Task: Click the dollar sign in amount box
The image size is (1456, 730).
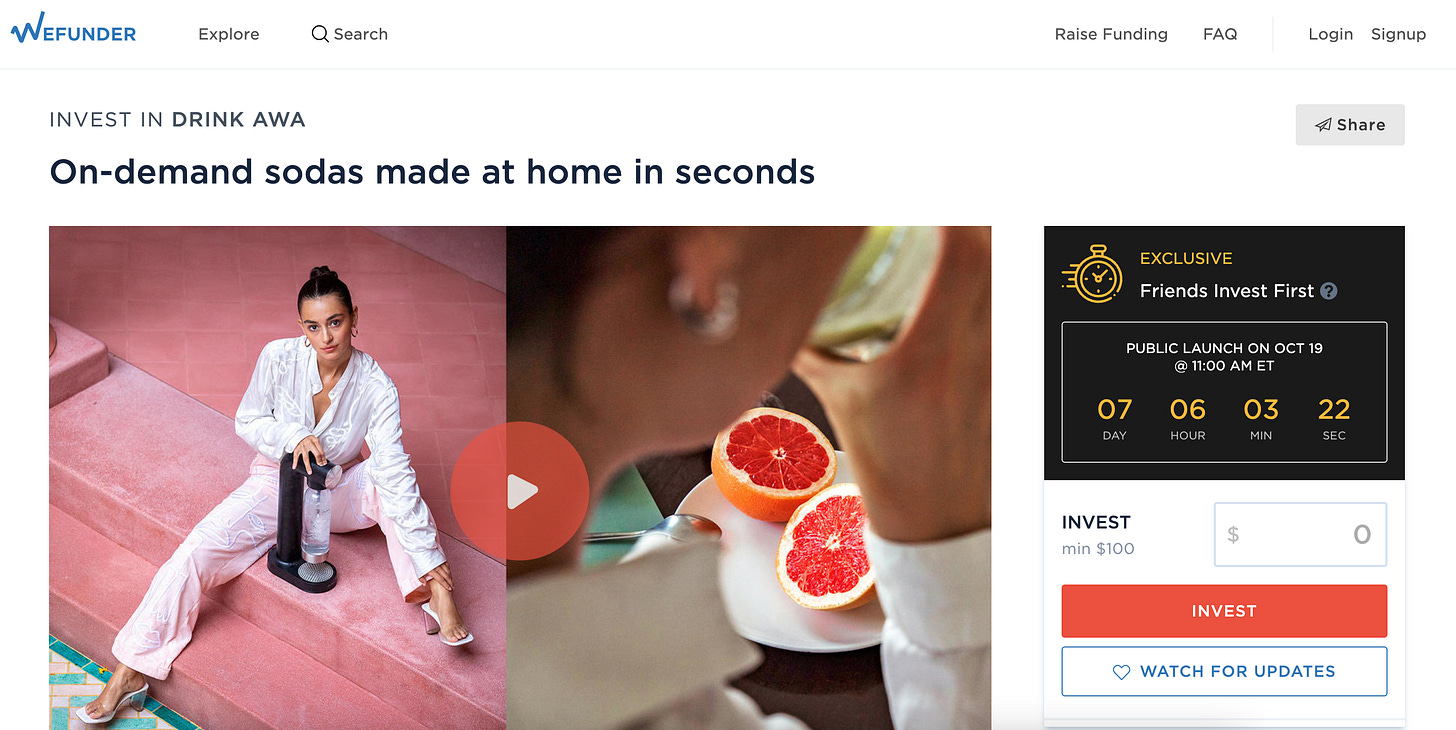Action: [1233, 535]
